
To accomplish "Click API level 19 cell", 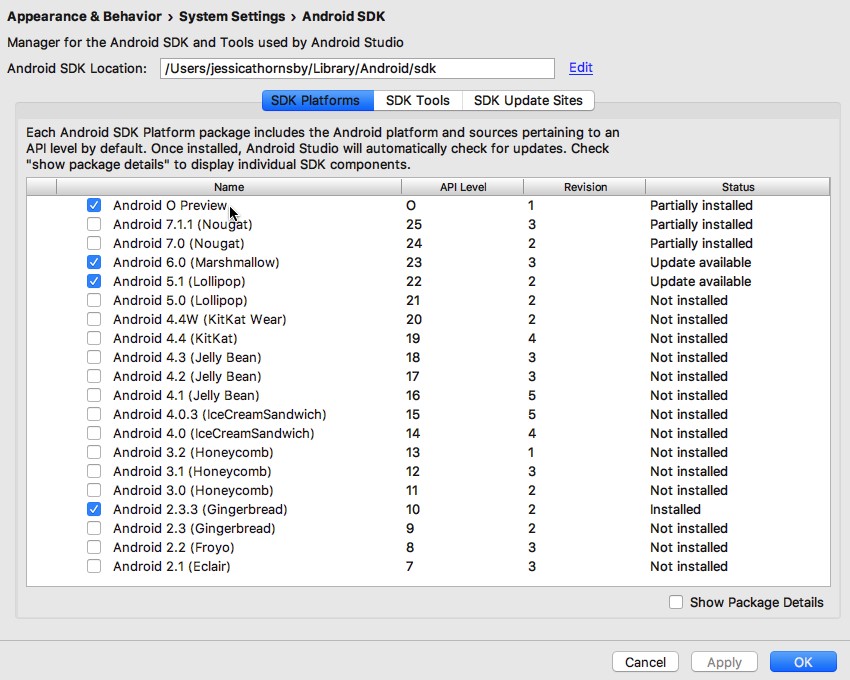I will (x=413, y=338).
